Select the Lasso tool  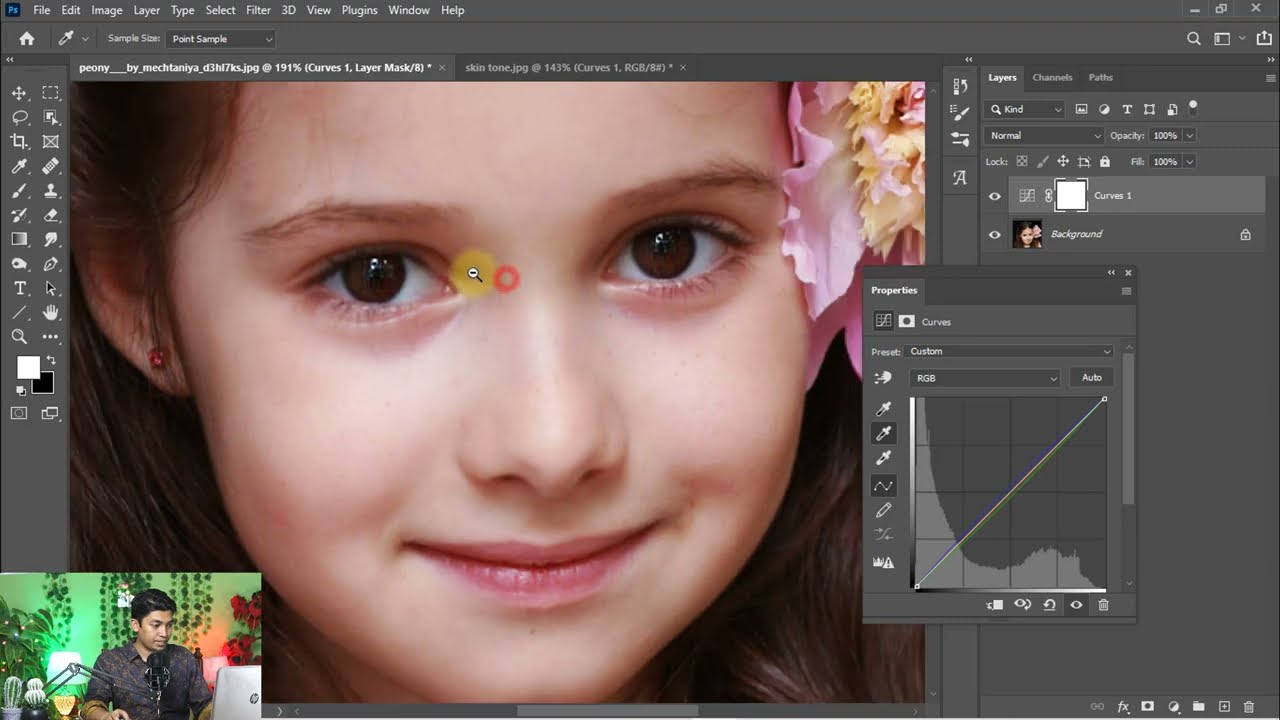point(19,118)
